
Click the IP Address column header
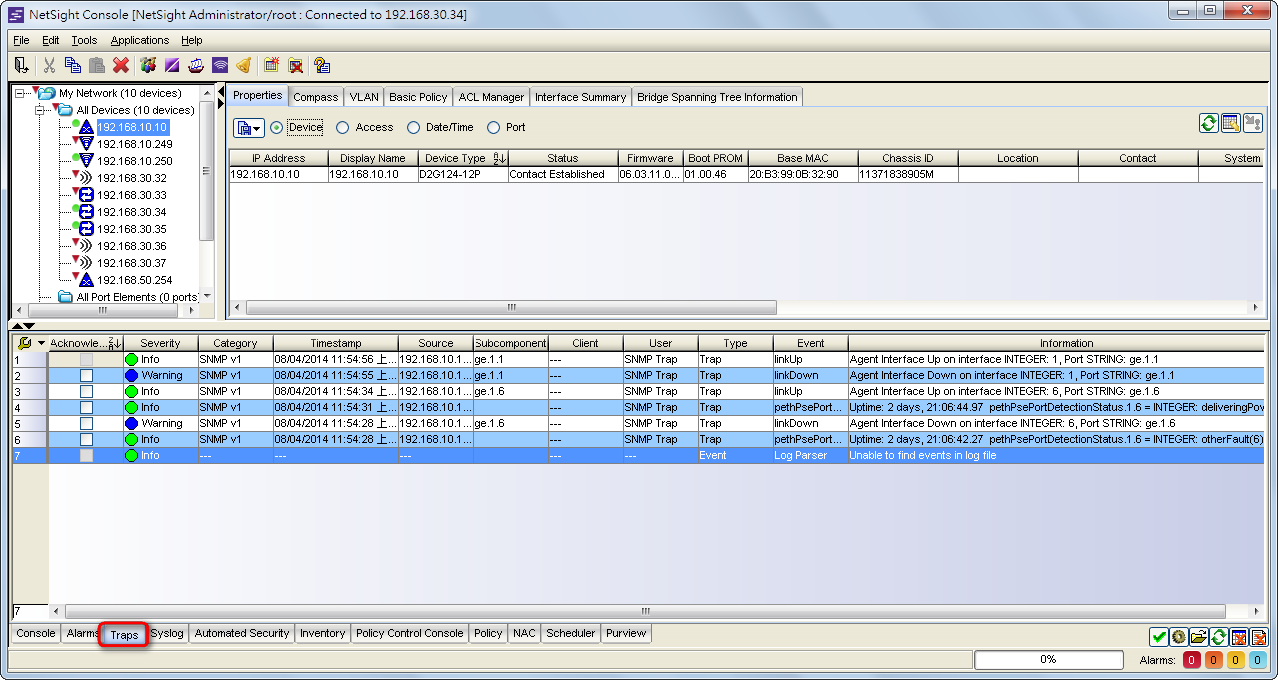(x=278, y=158)
